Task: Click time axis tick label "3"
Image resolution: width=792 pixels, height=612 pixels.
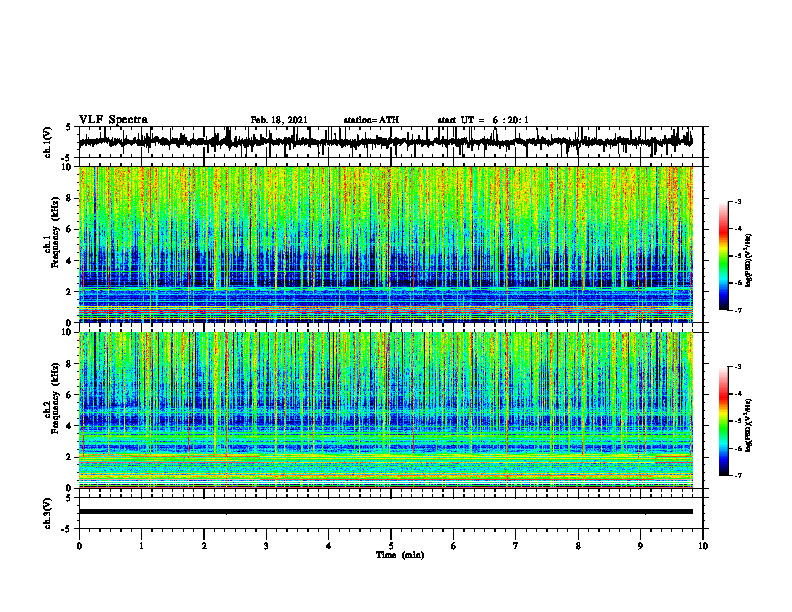Action: pos(266,546)
